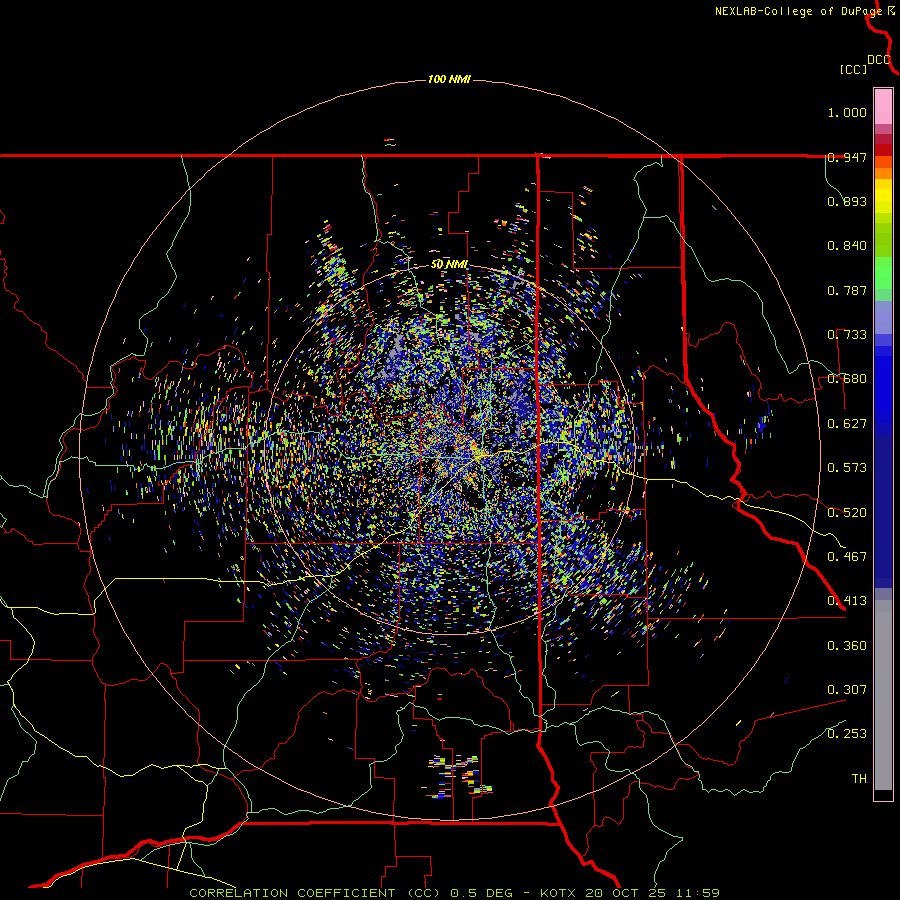
Task: Pick the lavender swatch beside 0.733
Action: coord(883,317)
